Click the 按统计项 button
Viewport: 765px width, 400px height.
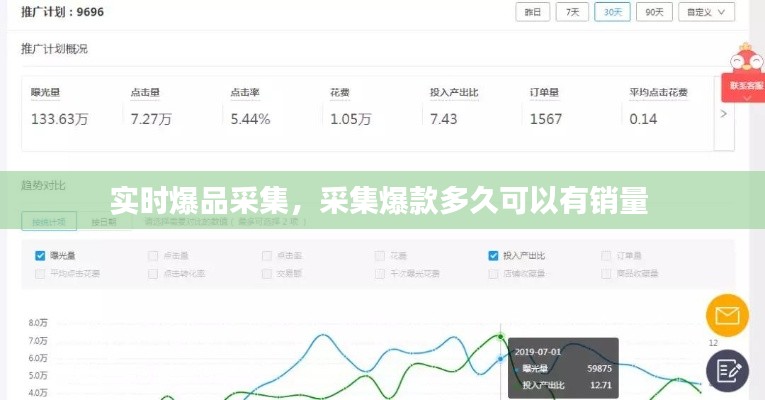[48, 221]
